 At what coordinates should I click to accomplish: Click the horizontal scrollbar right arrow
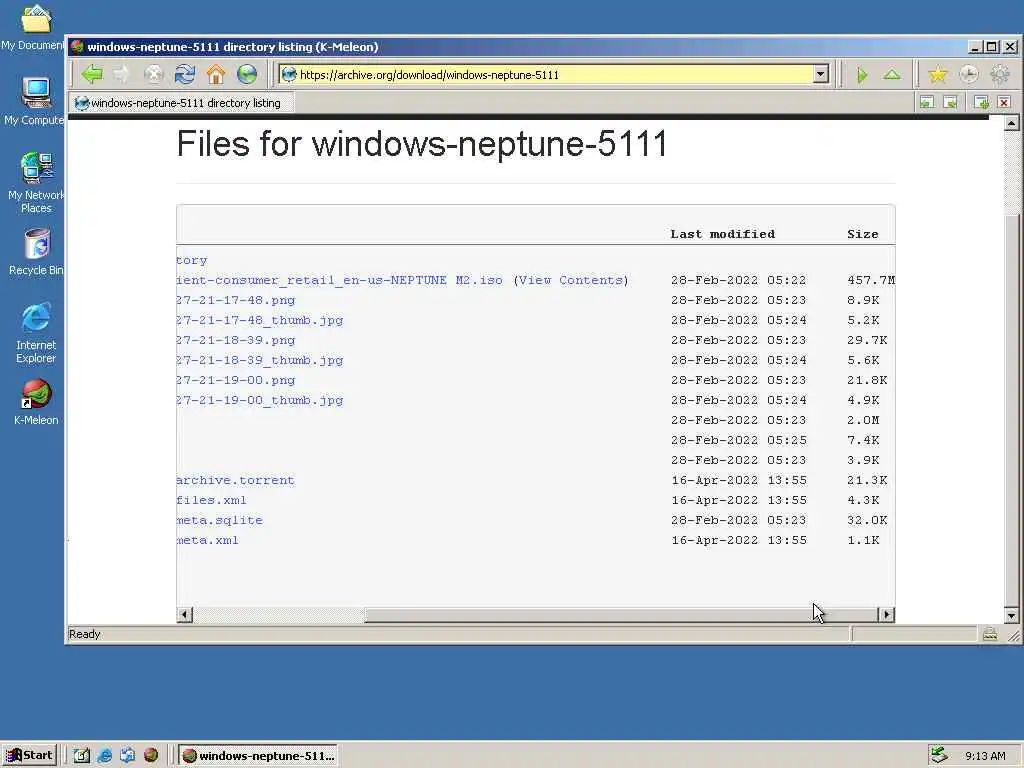(x=886, y=615)
